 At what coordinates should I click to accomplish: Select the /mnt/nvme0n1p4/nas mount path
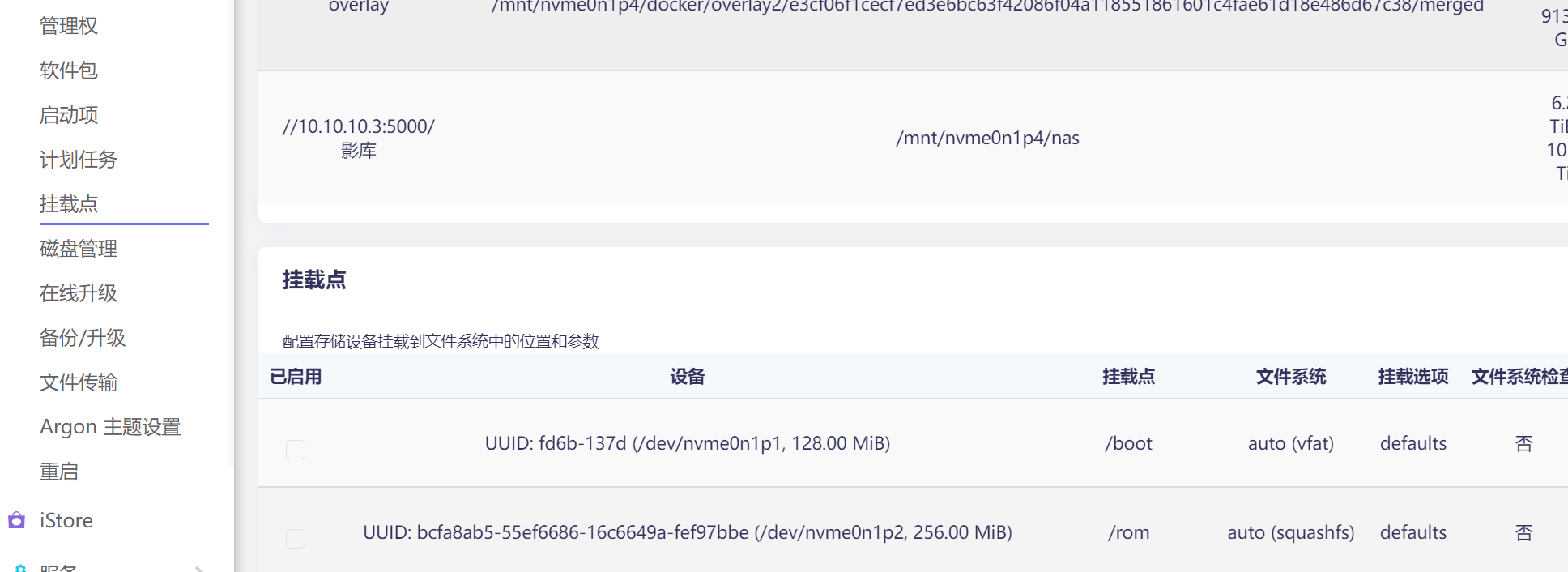pos(986,138)
